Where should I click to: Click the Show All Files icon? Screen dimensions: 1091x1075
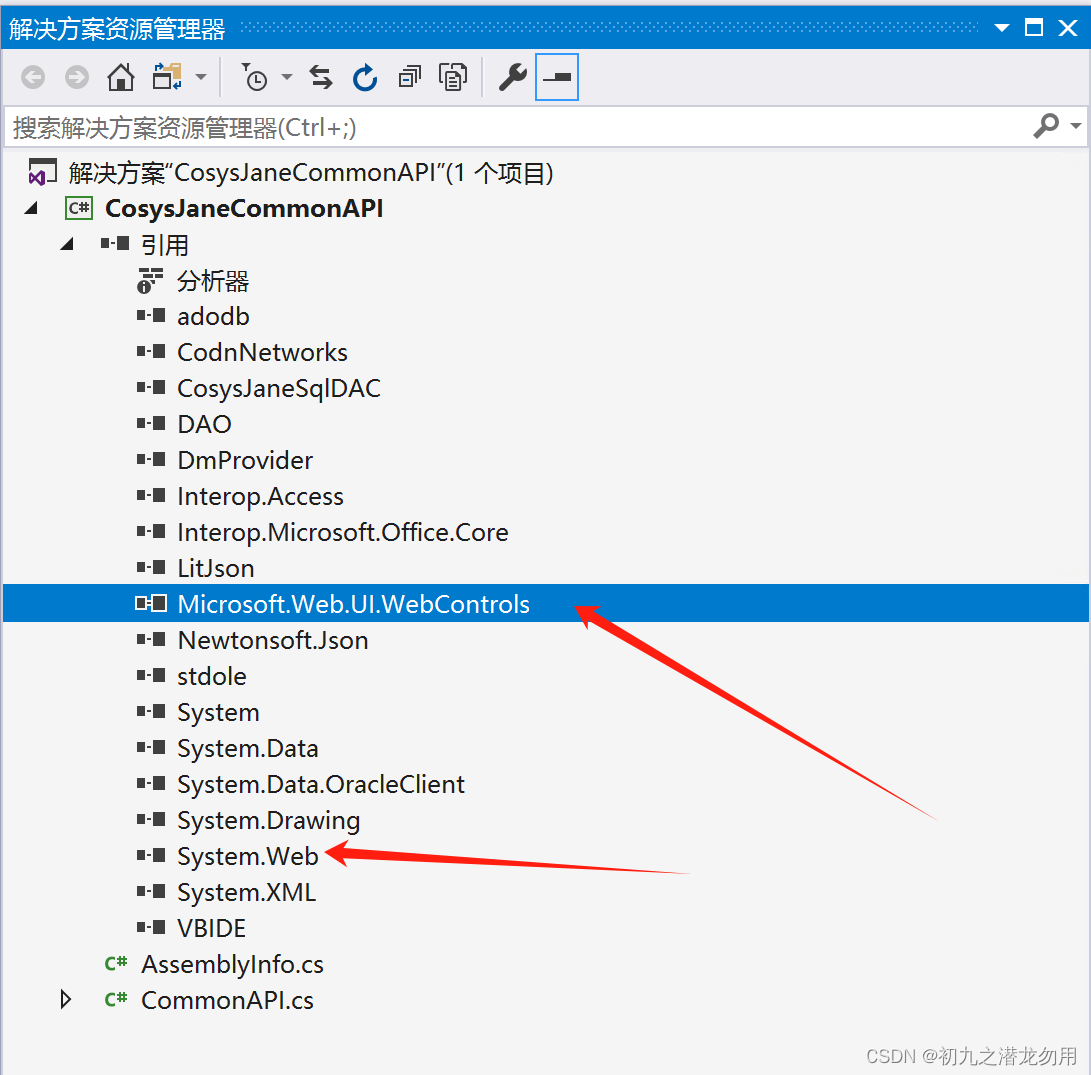453,77
